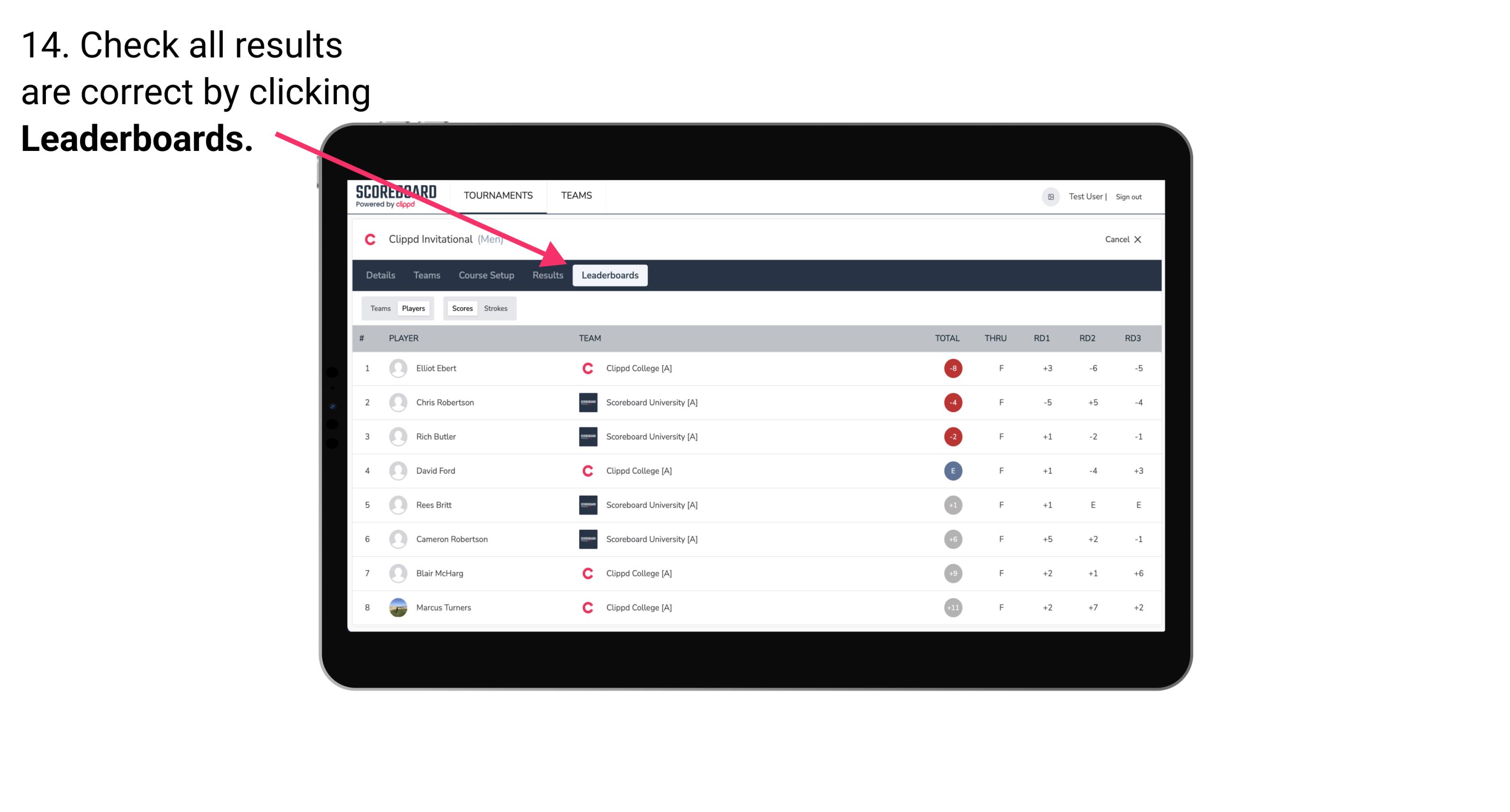Click the Strokes view button
Screen dimensions: 1510x812
497,308
